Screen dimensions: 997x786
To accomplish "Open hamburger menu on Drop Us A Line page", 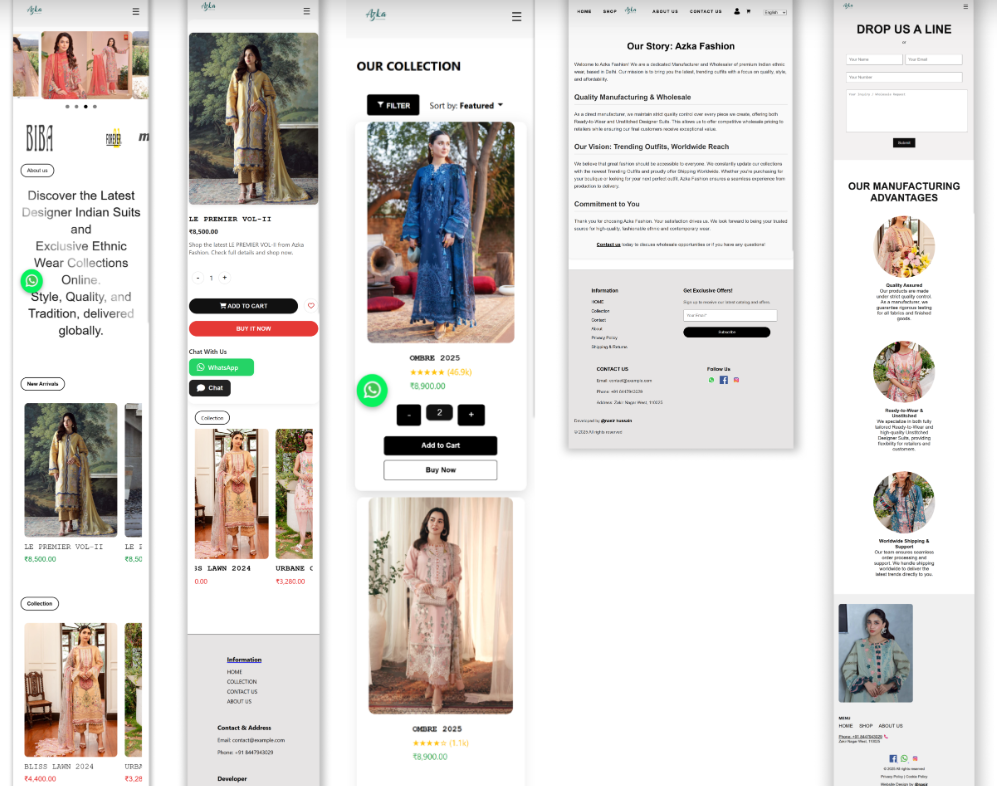I will [x=964, y=6].
